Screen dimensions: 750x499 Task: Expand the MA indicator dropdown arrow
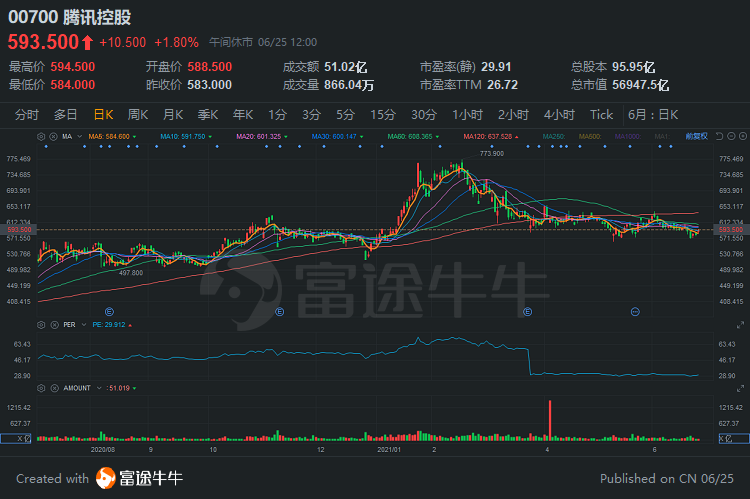coord(79,136)
